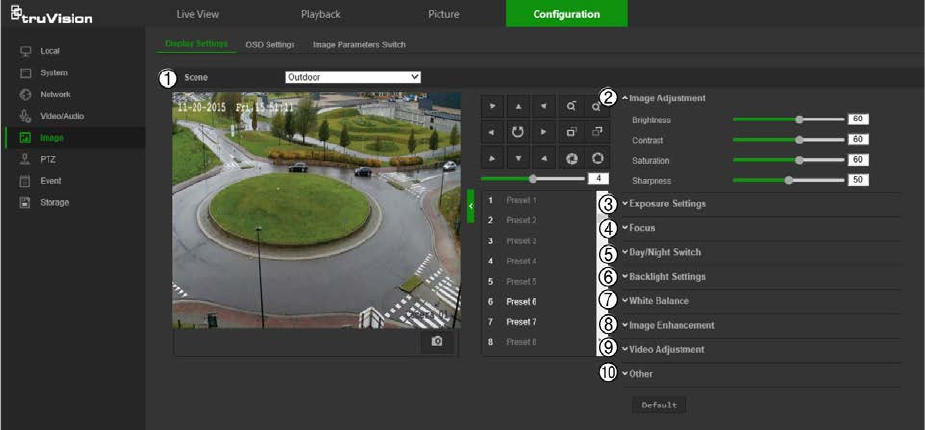
Task: Open the OSD Settings tab
Action: (x=270, y=45)
